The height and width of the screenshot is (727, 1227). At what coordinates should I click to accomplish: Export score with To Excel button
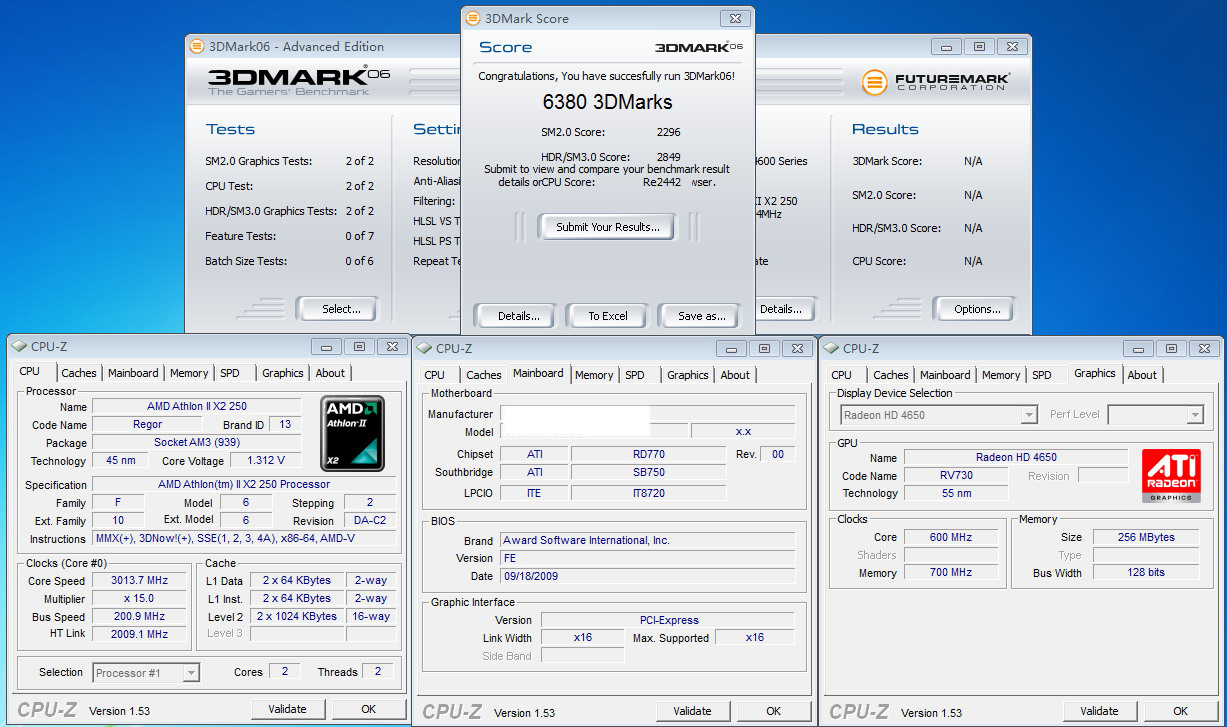[608, 316]
